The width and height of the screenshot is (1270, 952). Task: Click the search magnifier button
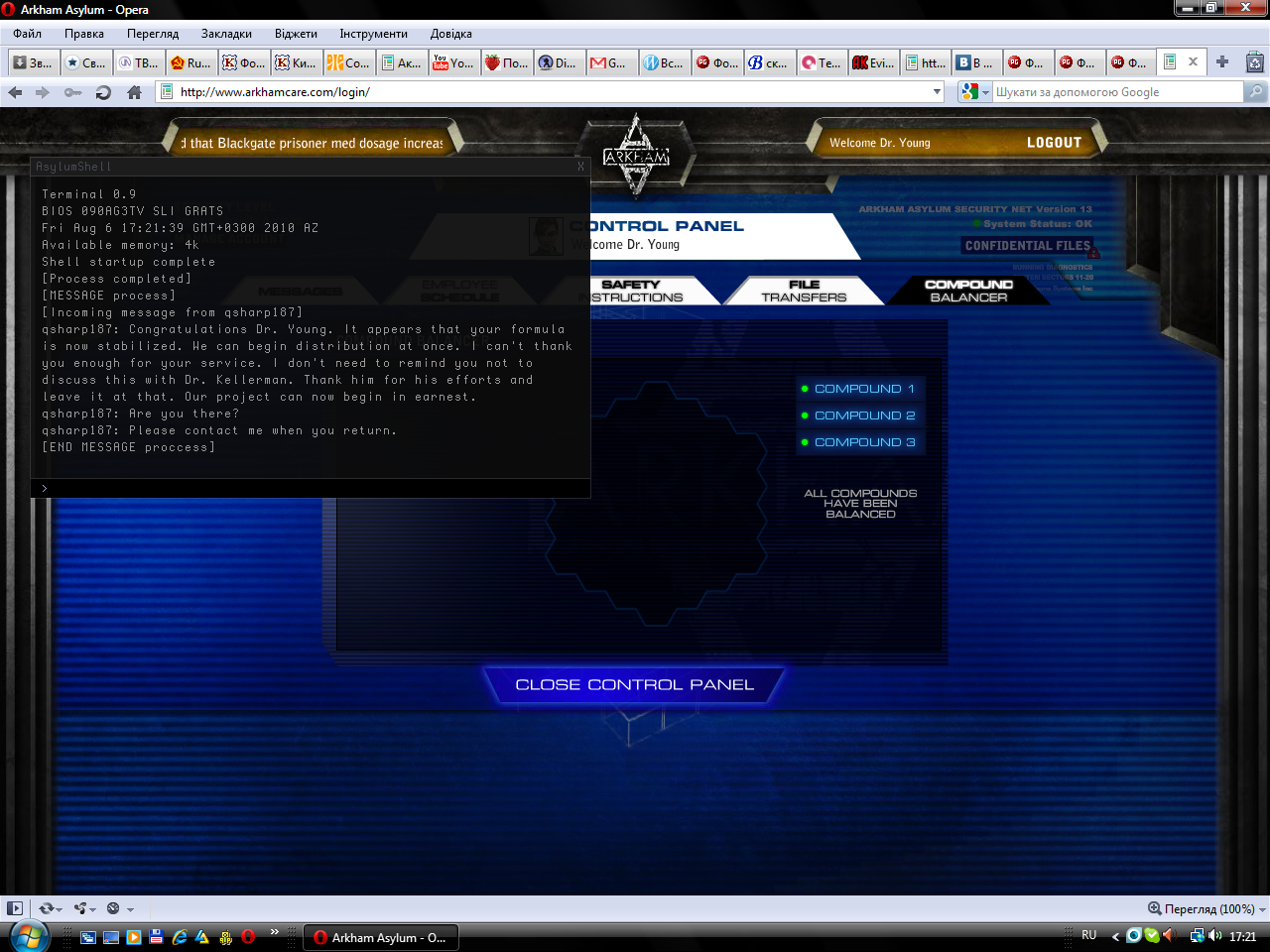pos(1256,92)
